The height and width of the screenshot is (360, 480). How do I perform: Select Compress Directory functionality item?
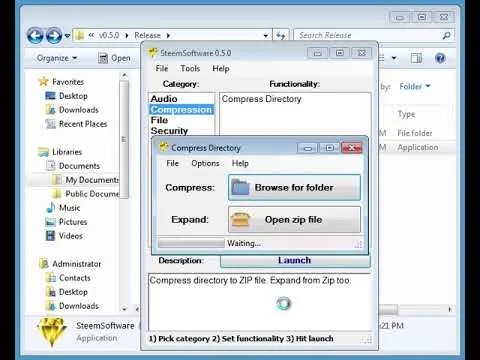click(x=262, y=99)
